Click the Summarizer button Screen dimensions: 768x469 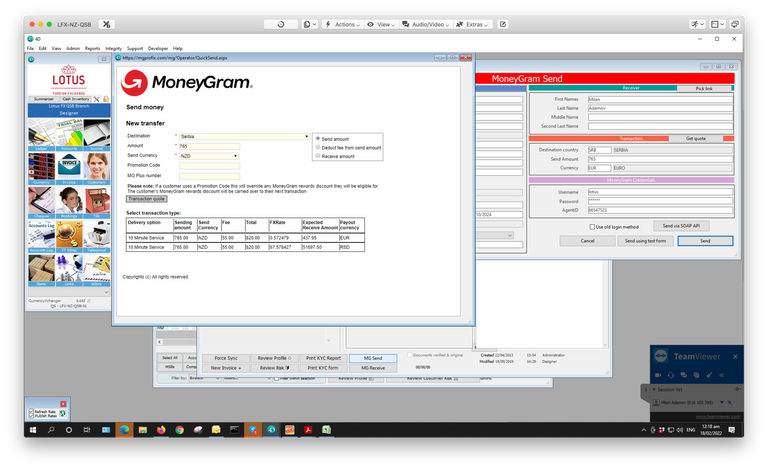pyautogui.click(x=44, y=99)
